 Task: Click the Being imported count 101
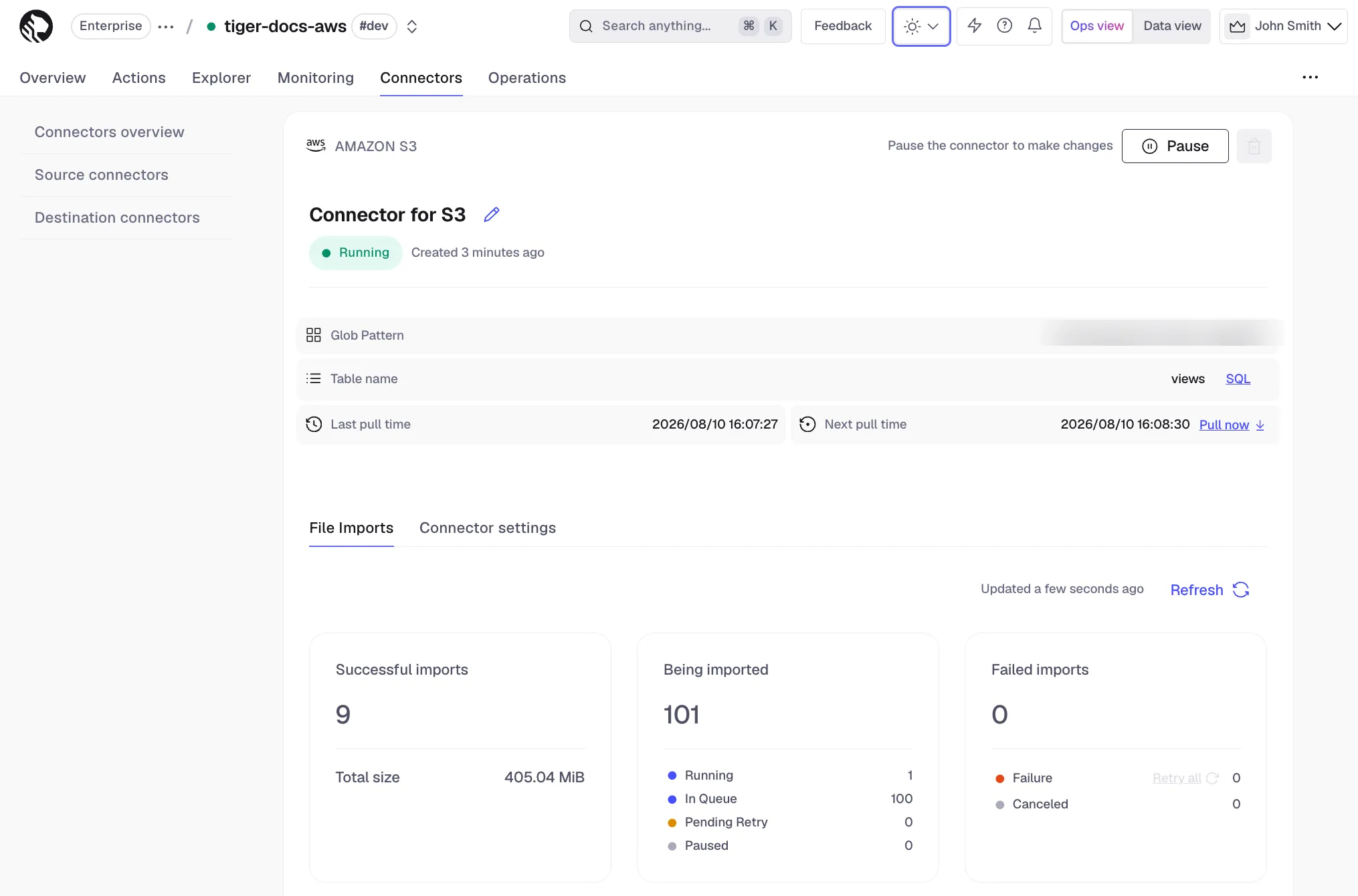point(682,714)
